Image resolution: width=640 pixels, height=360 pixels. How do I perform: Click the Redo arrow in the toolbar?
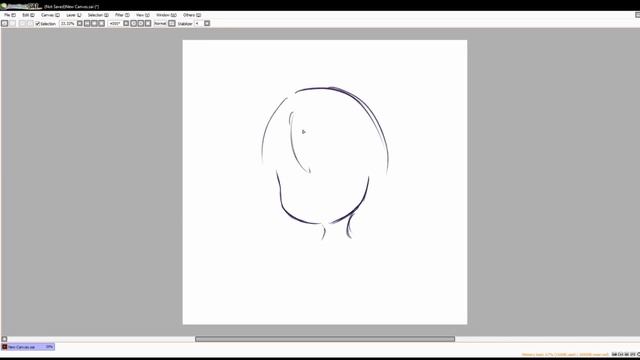click(x=12, y=24)
